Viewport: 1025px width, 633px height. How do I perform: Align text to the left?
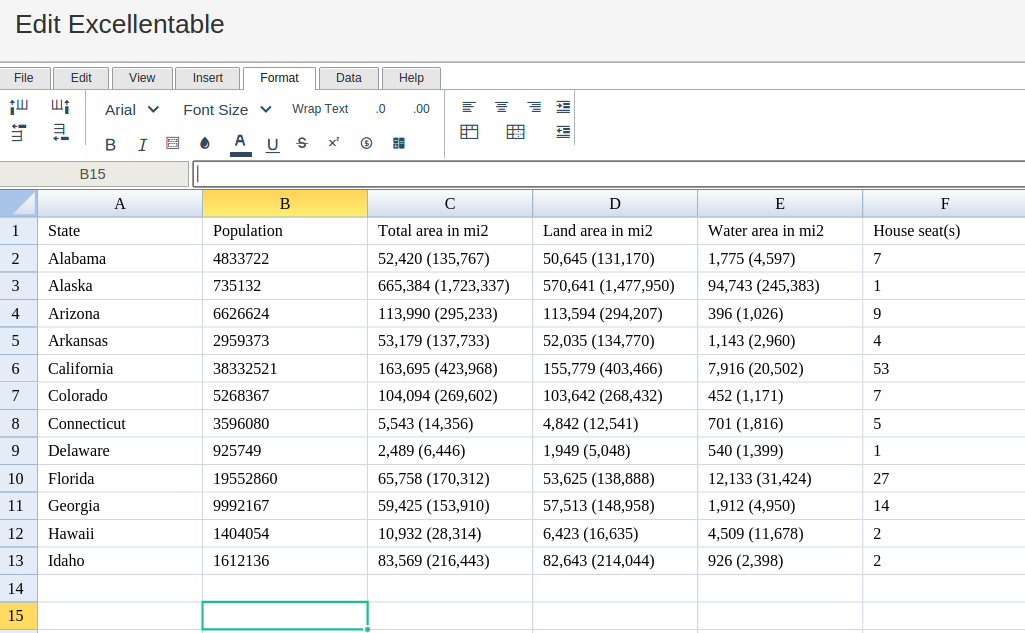[x=469, y=107]
